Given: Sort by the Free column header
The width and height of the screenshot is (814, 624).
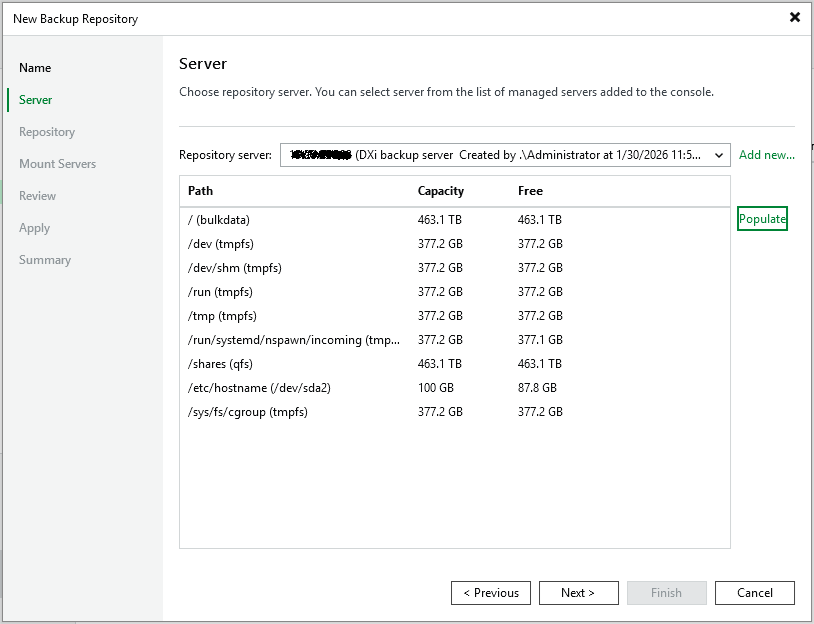Looking at the screenshot, I should pyautogui.click(x=530, y=191).
